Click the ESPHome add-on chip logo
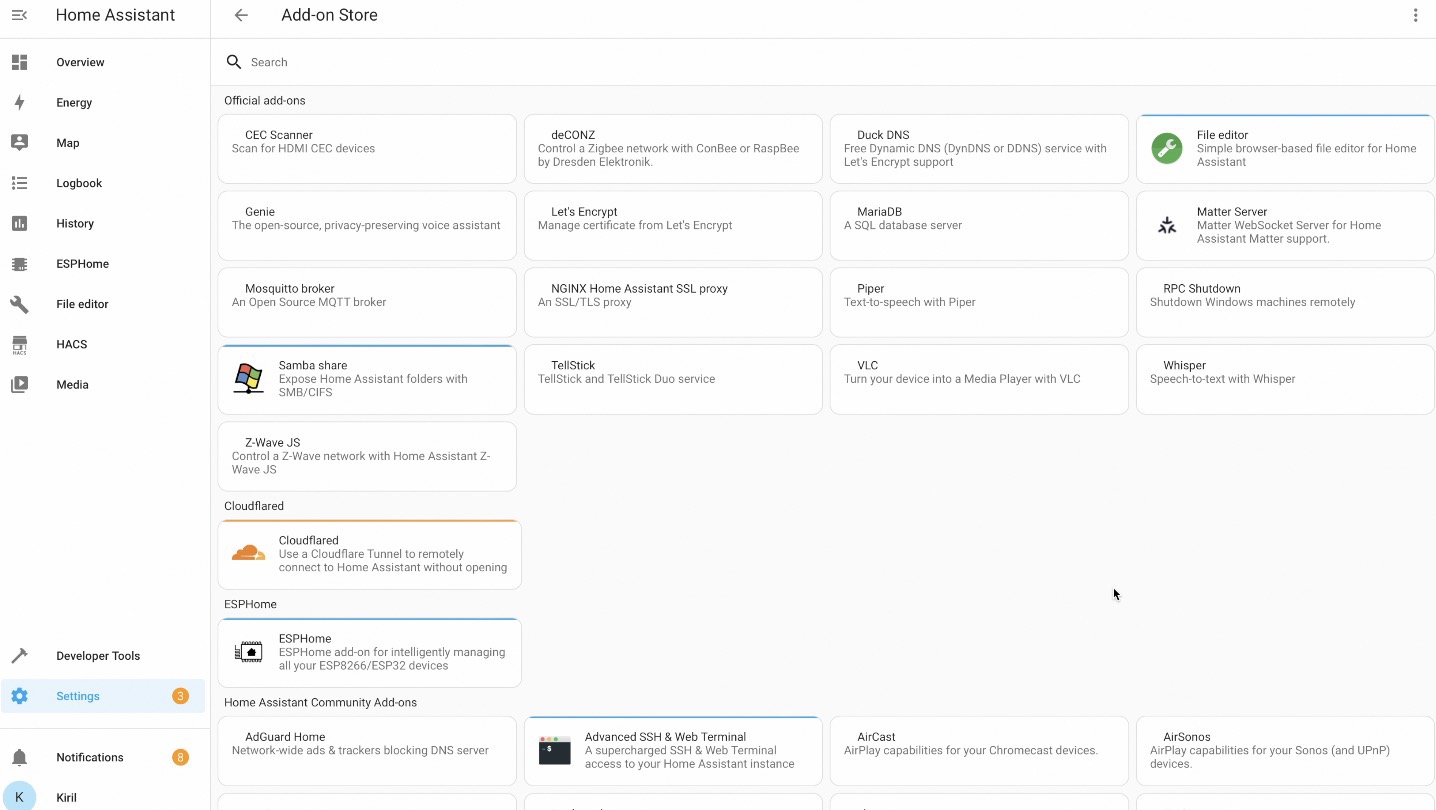Image resolution: width=1436 pixels, height=810 pixels. (x=248, y=652)
